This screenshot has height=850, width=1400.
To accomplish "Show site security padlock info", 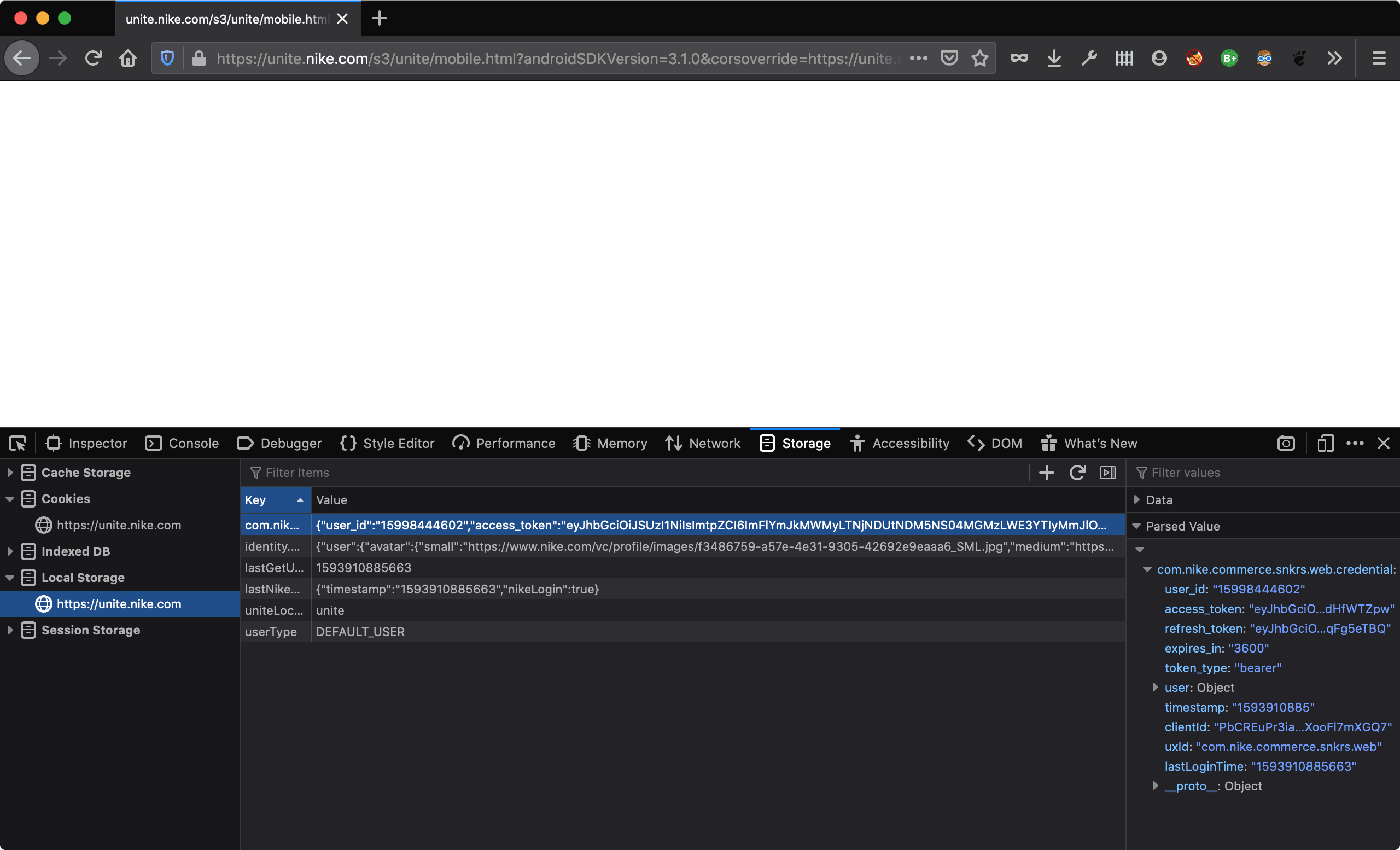I will 199,58.
